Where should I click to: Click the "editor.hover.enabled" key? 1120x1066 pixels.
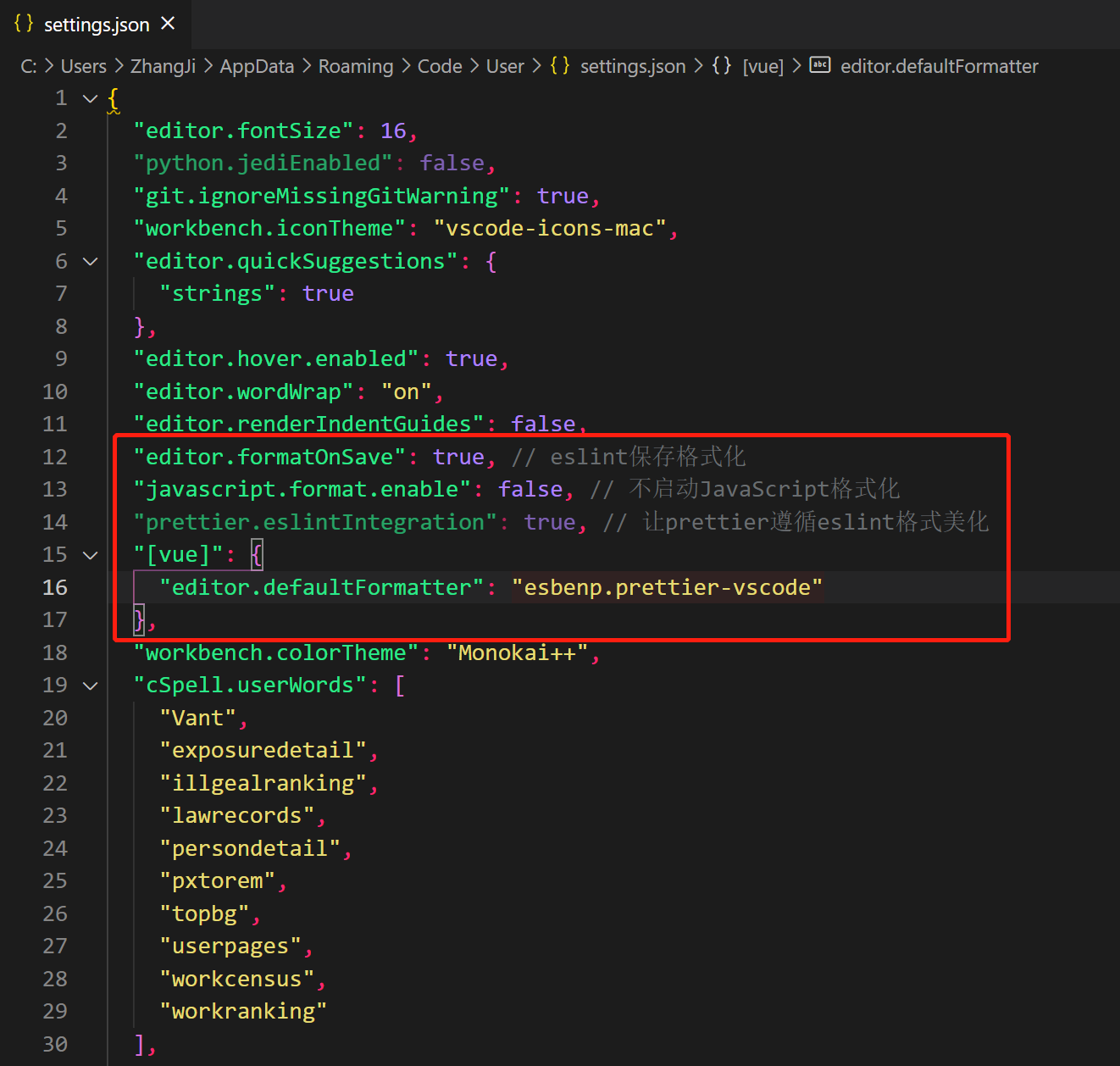(276, 358)
